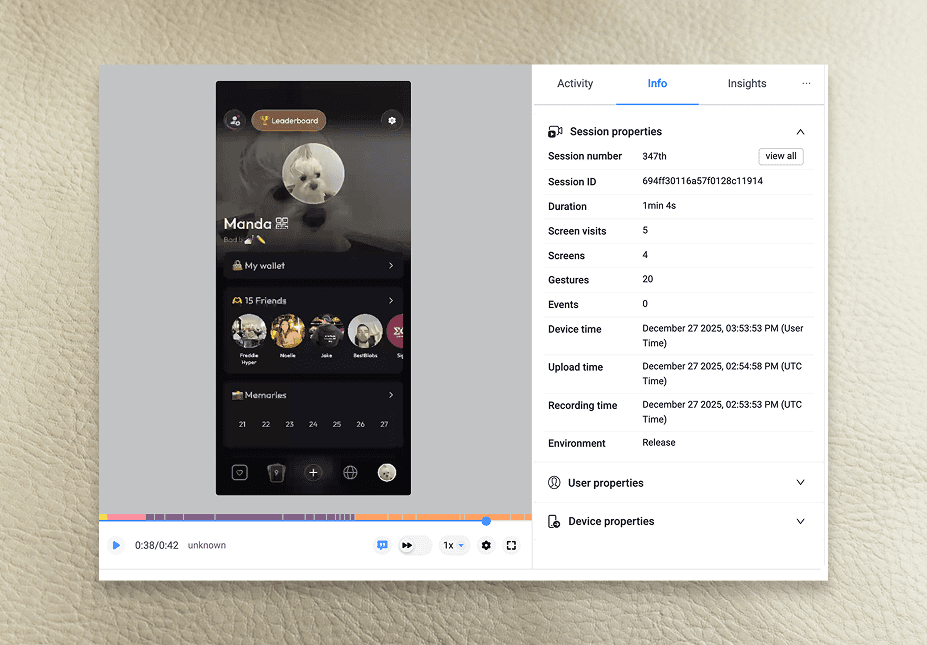Click the Duration value 1min 4s
This screenshot has height=645, width=927.
[659, 206]
